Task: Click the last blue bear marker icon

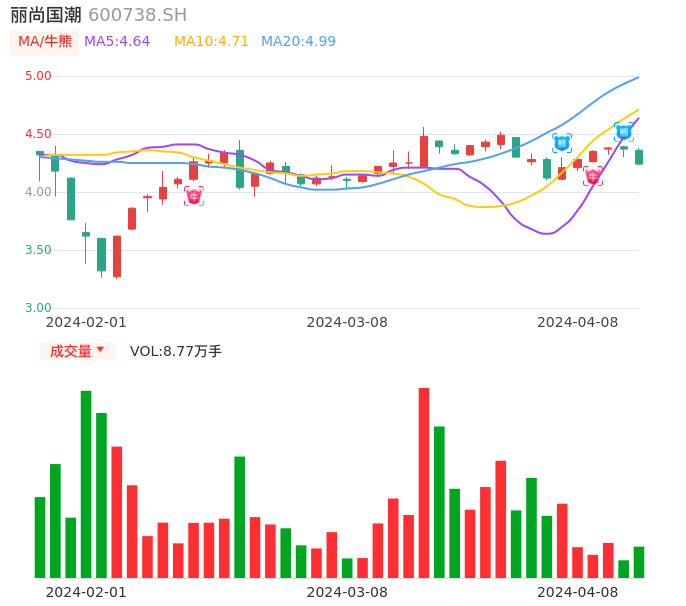Action: click(624, 131)
